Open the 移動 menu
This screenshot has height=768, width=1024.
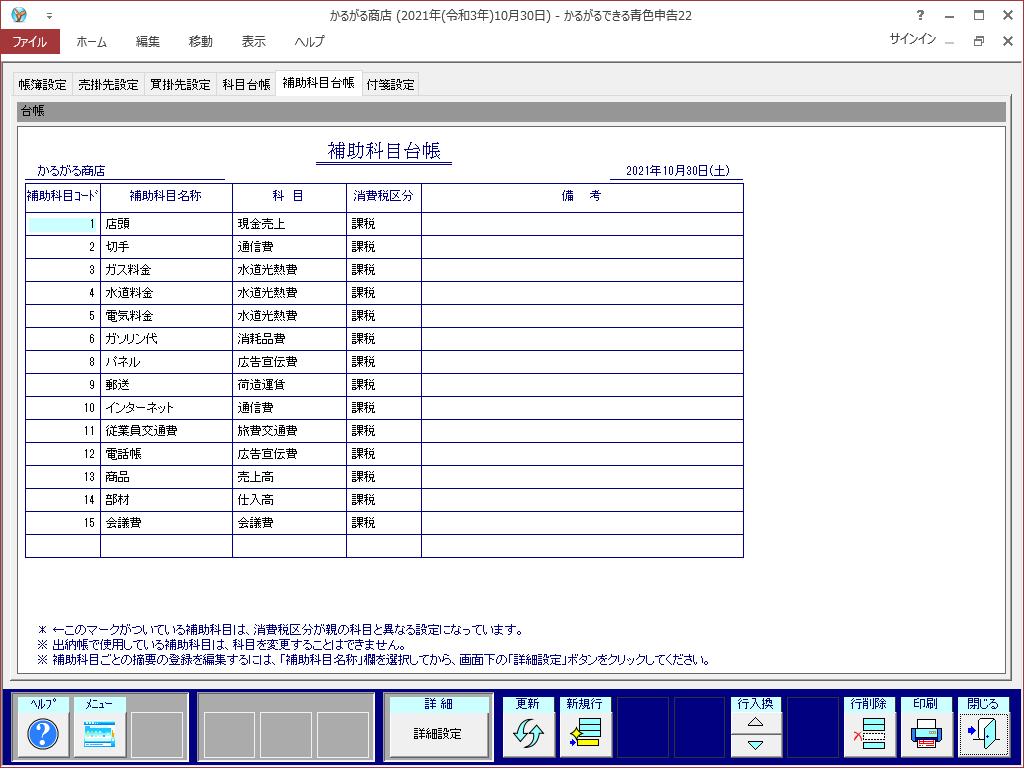click(x=200, y=41)
